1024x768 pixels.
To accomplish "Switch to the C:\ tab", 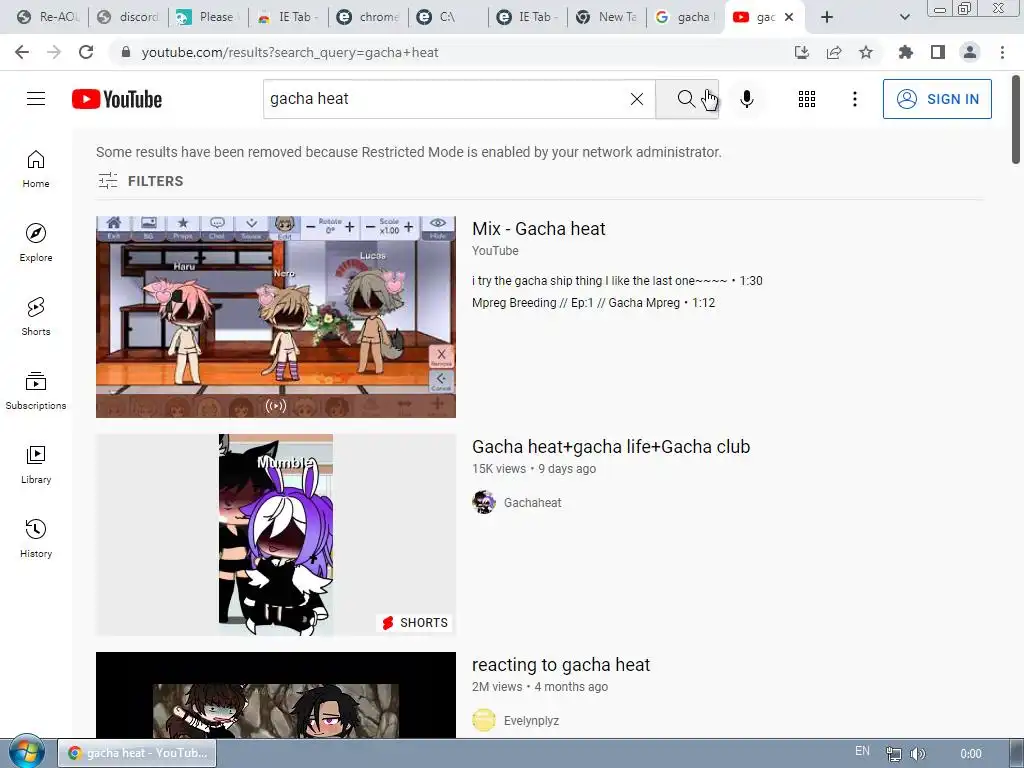I will click(x=448, y=17).
